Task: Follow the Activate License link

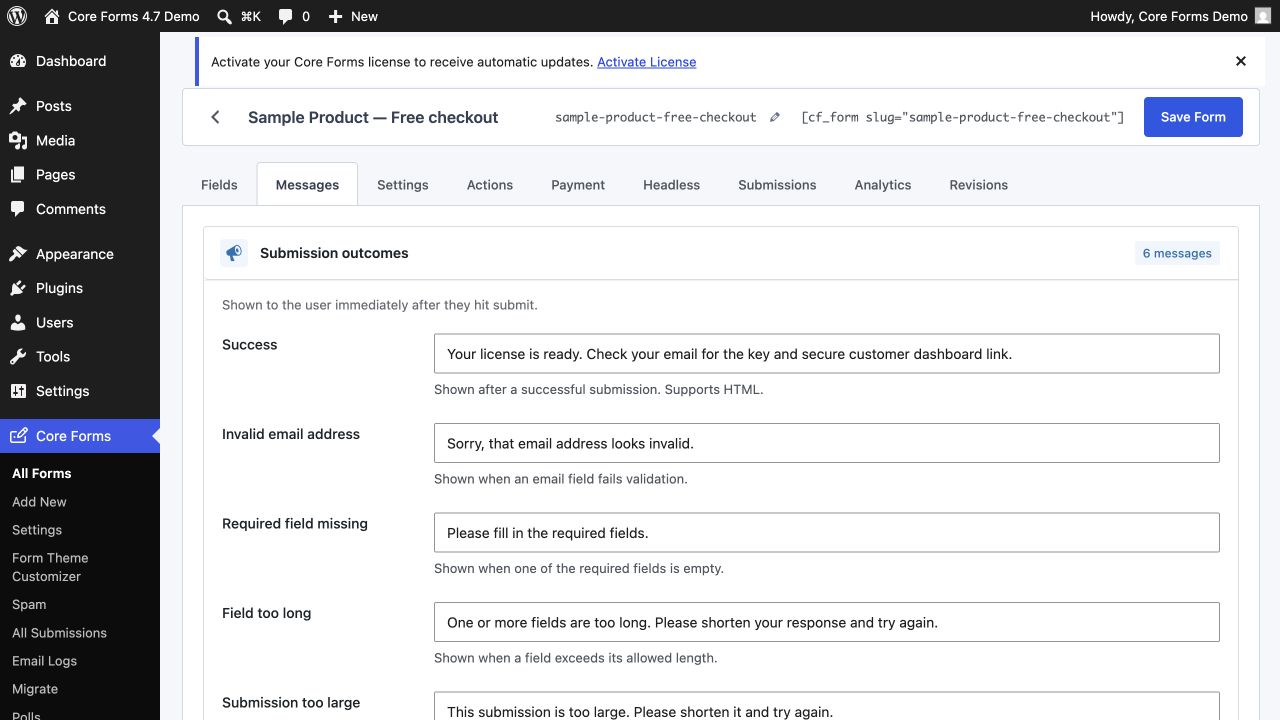Action: (x=646, y=62)
